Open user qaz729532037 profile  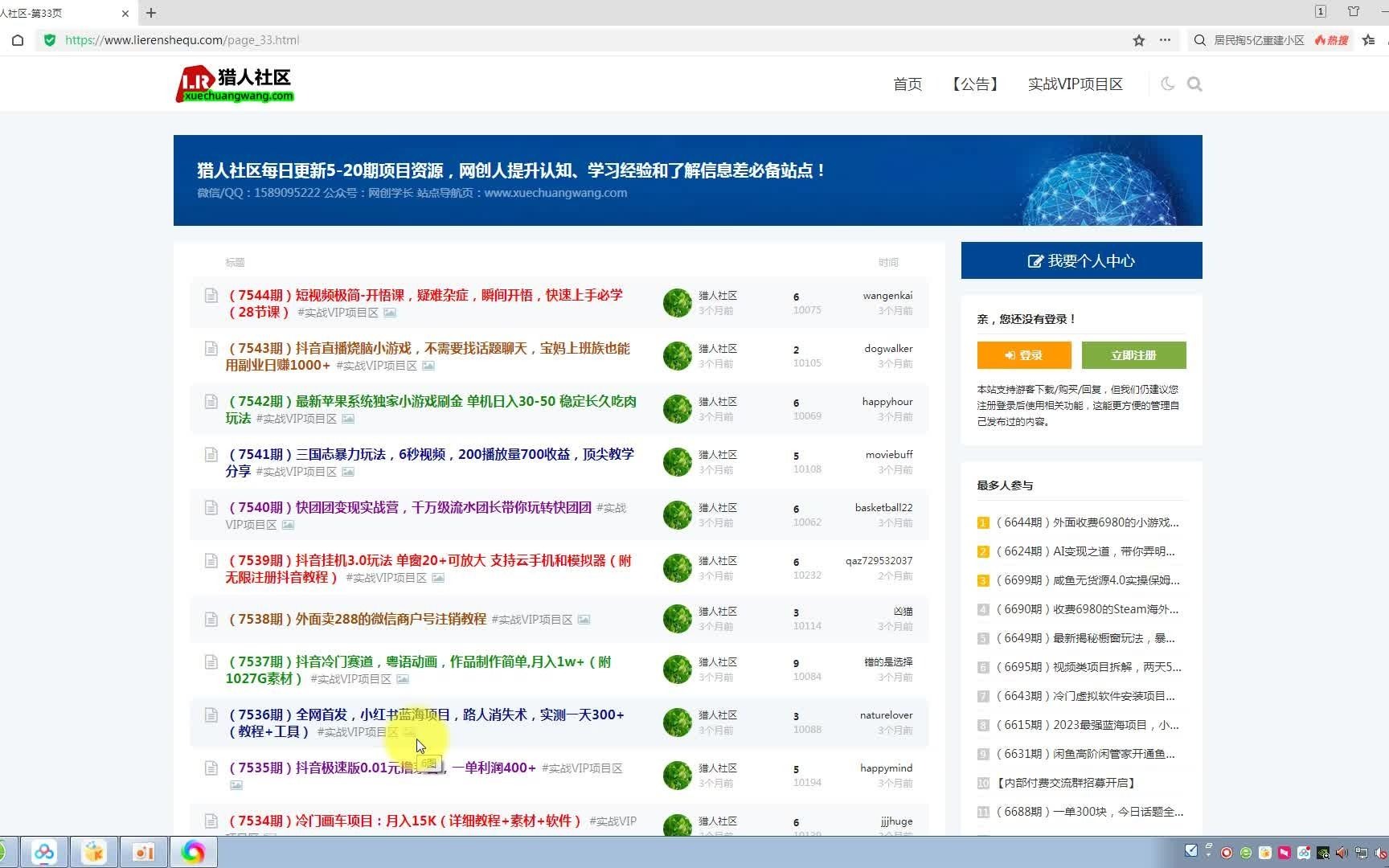coord(879,561)
